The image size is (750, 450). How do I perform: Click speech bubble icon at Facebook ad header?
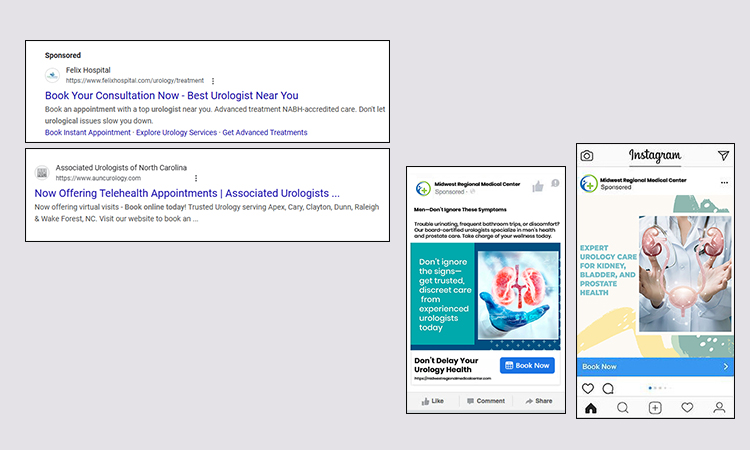point(555,183)
